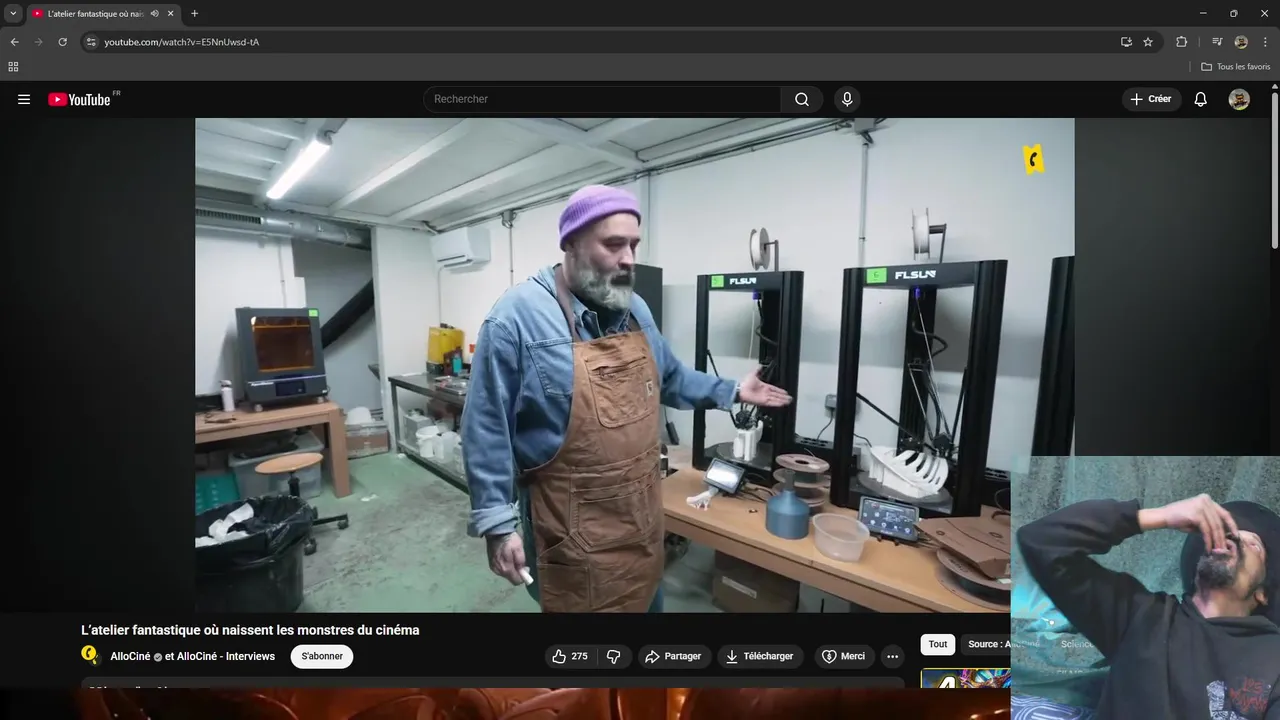1280x720 pixels.
Task: Dislike the video with thumbs down
Action: coord(614,656)
